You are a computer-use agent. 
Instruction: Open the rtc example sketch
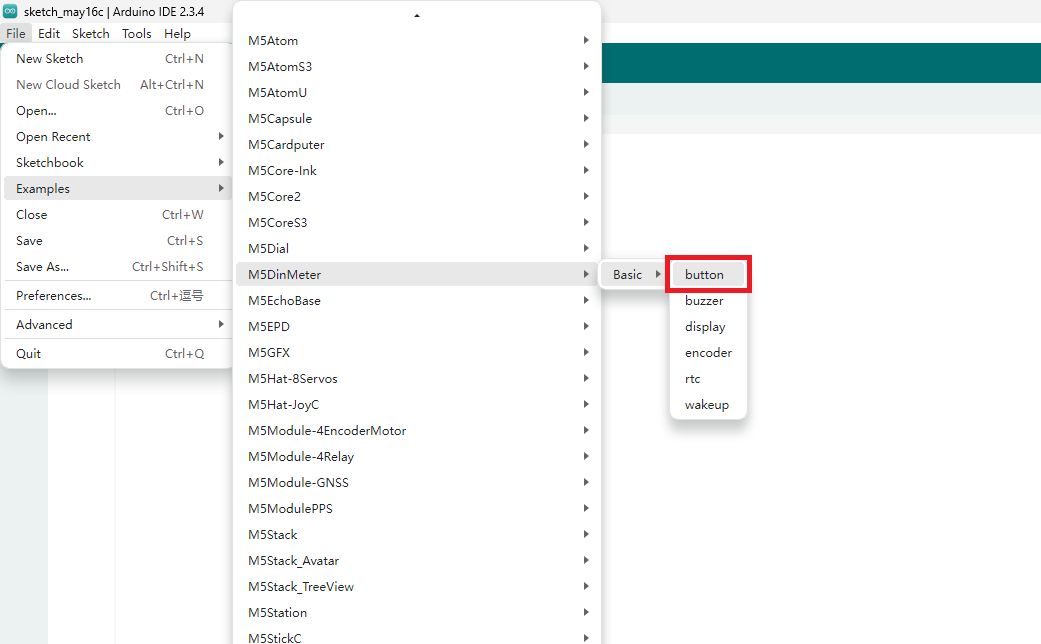708,378
